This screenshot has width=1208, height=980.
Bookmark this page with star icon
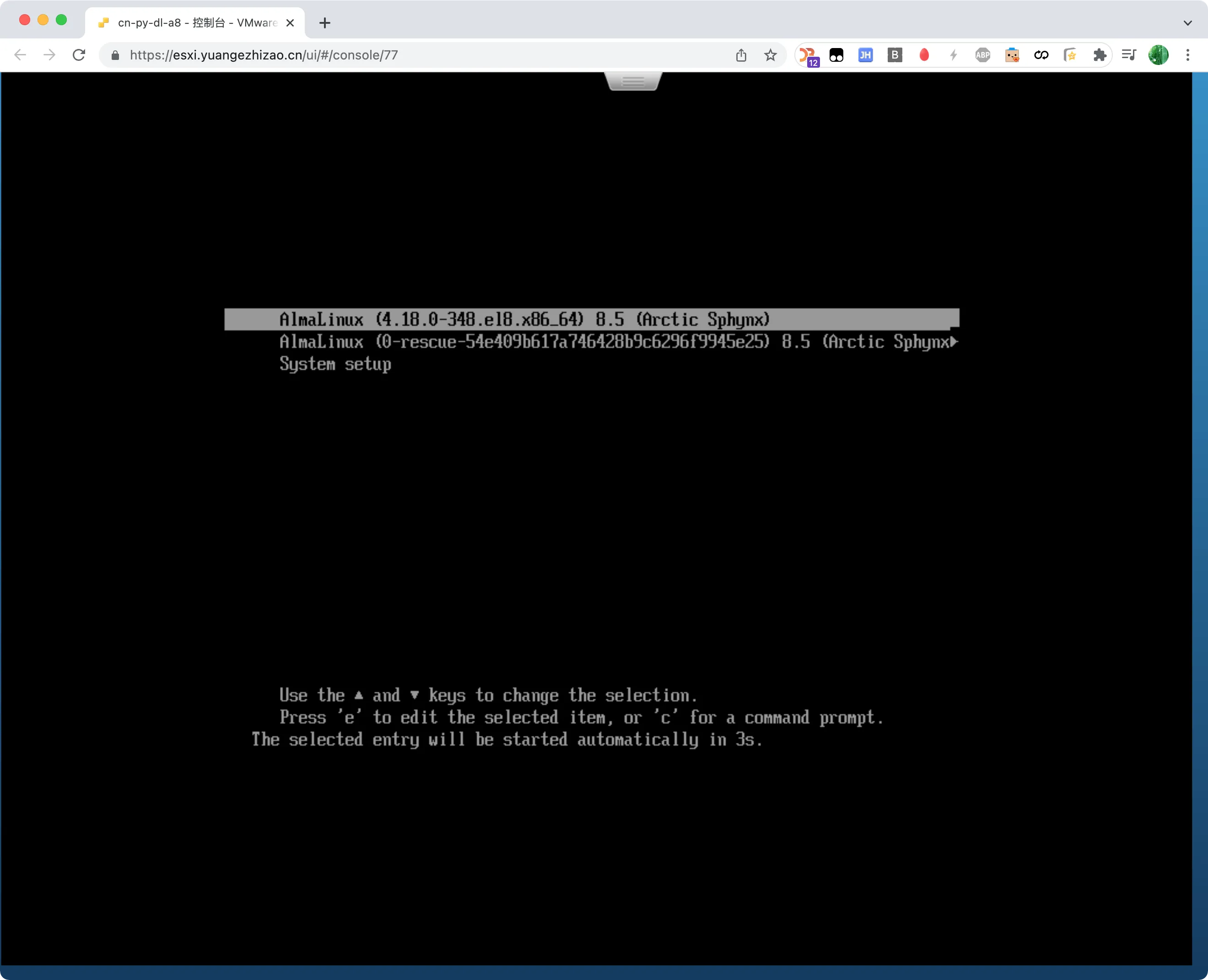(x=771, y=55)
